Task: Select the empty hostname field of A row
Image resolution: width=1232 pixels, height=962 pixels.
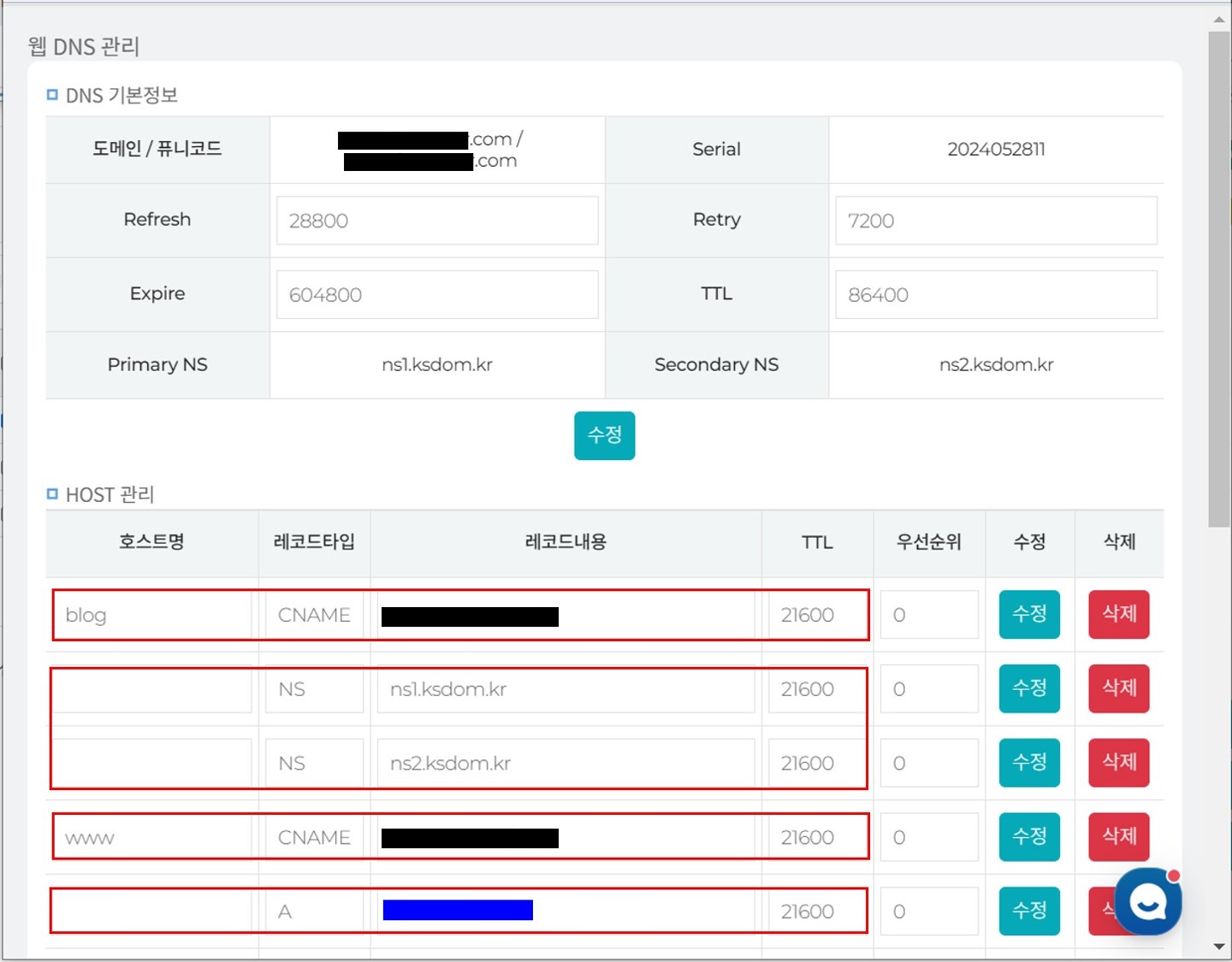Action: coord(152,912)
